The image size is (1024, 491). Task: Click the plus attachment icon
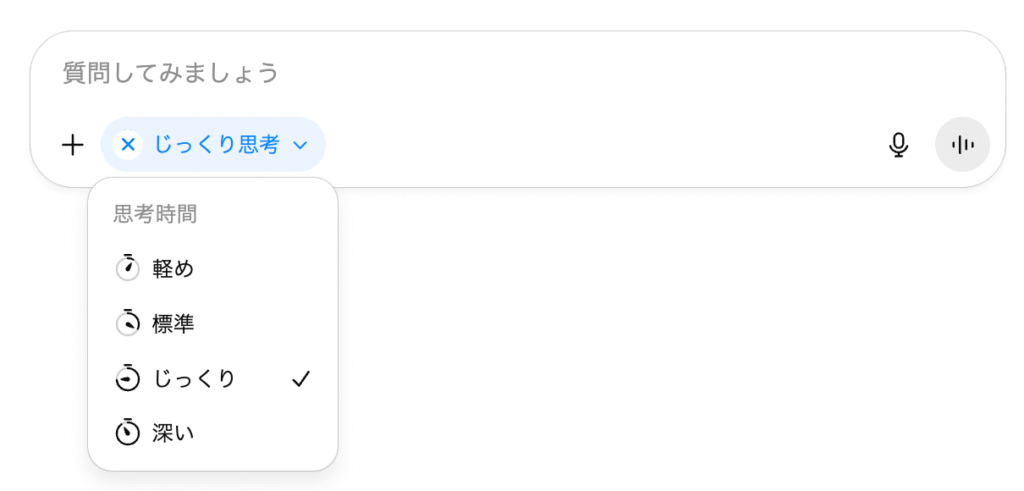[x=73, y=145]
